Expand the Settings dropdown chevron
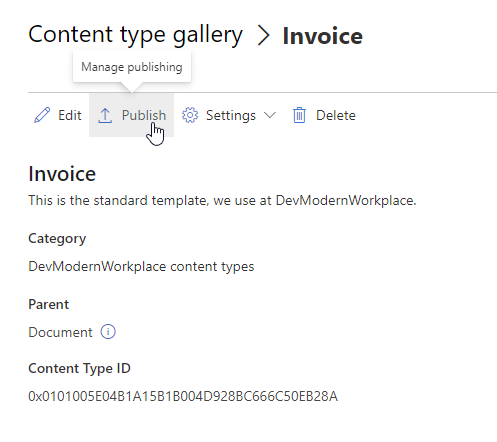The width and height of the screenshot is (497, 442). click(x=270, y=115)
